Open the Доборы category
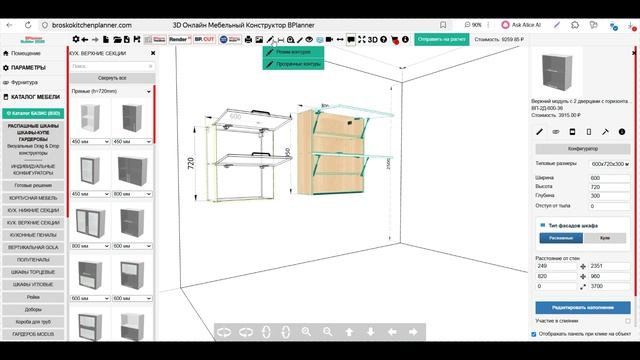Image resolution: width=640 pixels, height=360 pixels. tap(33, 309)
